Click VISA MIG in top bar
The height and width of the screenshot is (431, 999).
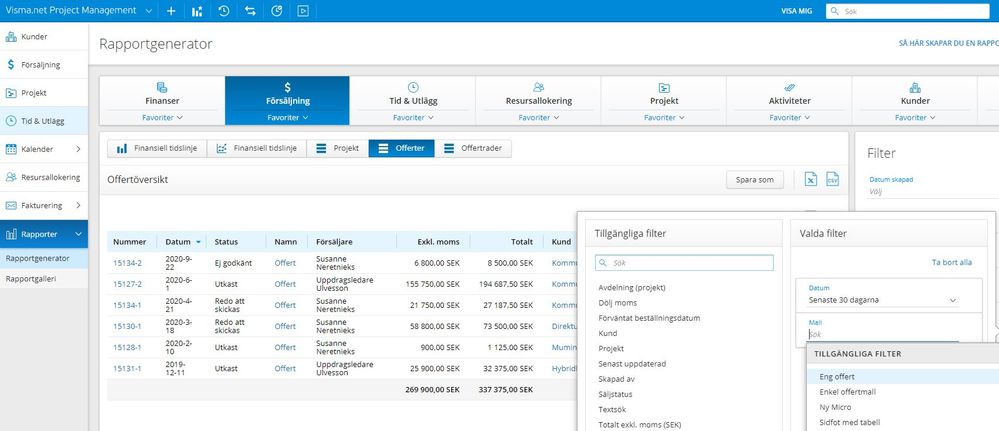[x=796, y=11]
